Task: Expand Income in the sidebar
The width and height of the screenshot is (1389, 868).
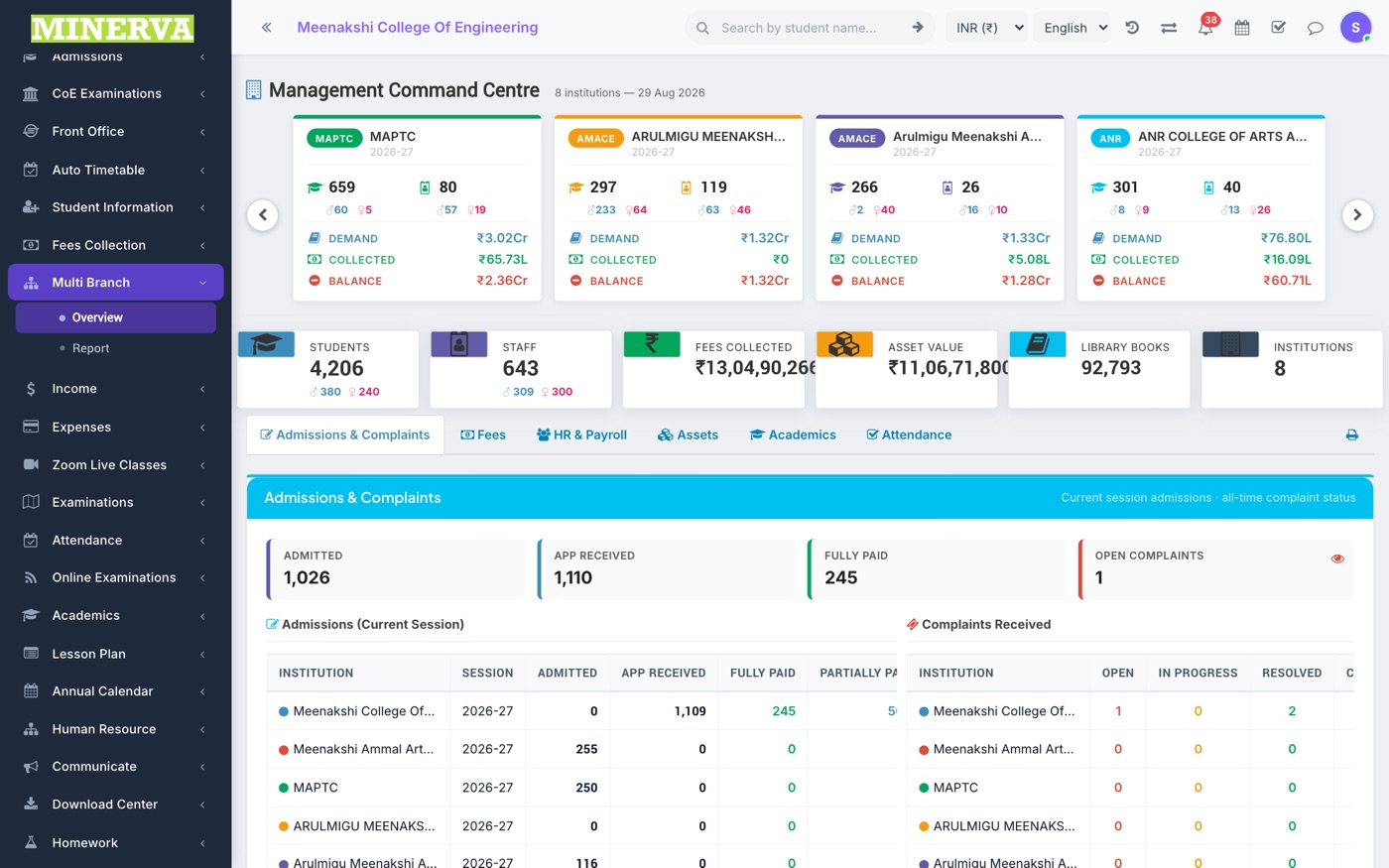Action: [115, 389]
